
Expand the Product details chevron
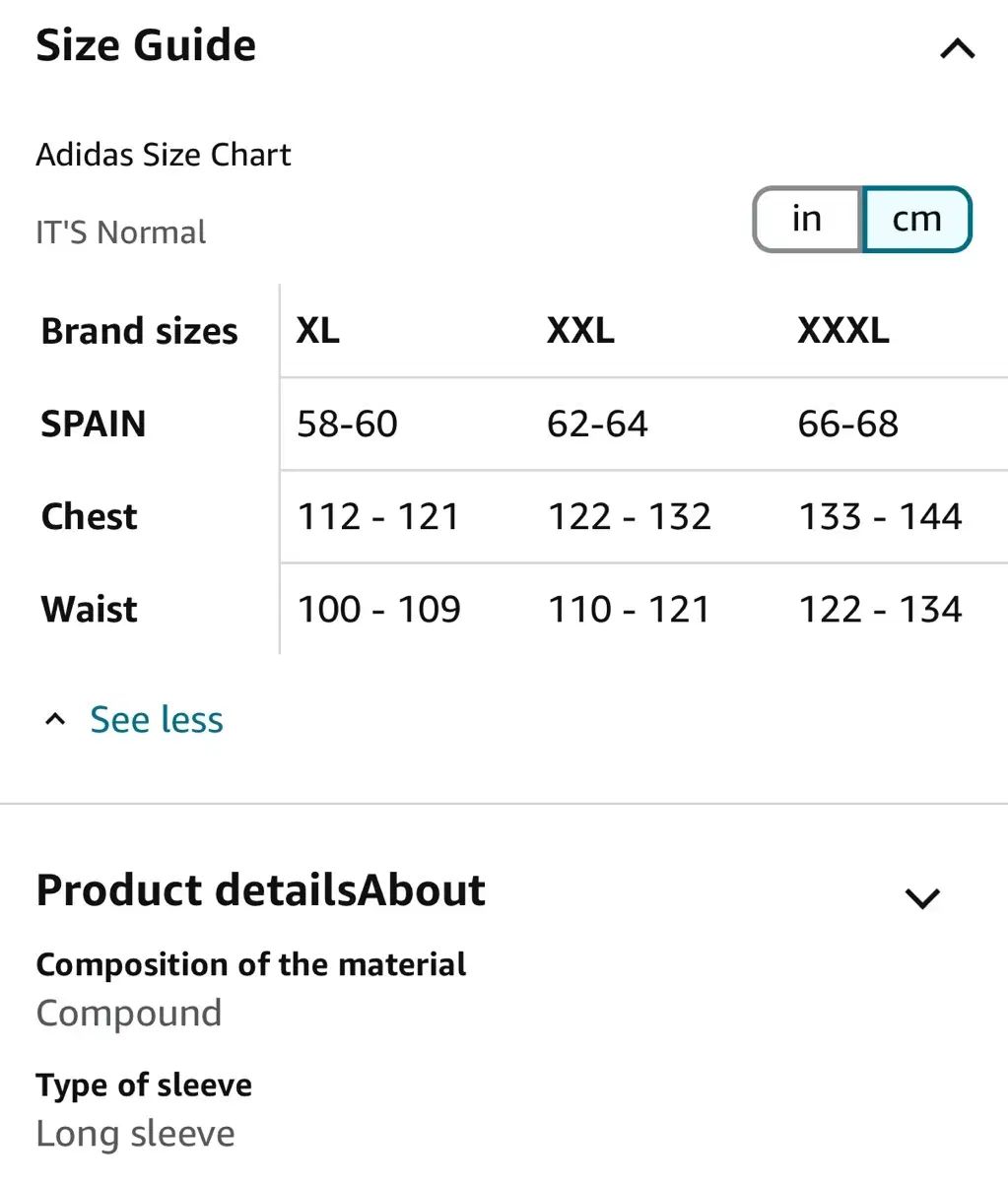(922, 897)
